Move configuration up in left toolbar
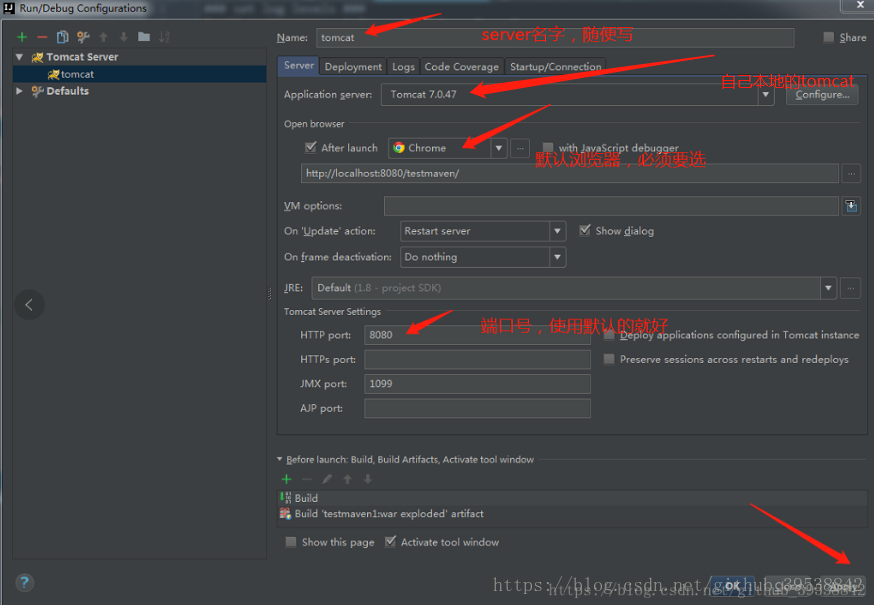The height and width of the screenshot is (605, 874). click(103, 37)
